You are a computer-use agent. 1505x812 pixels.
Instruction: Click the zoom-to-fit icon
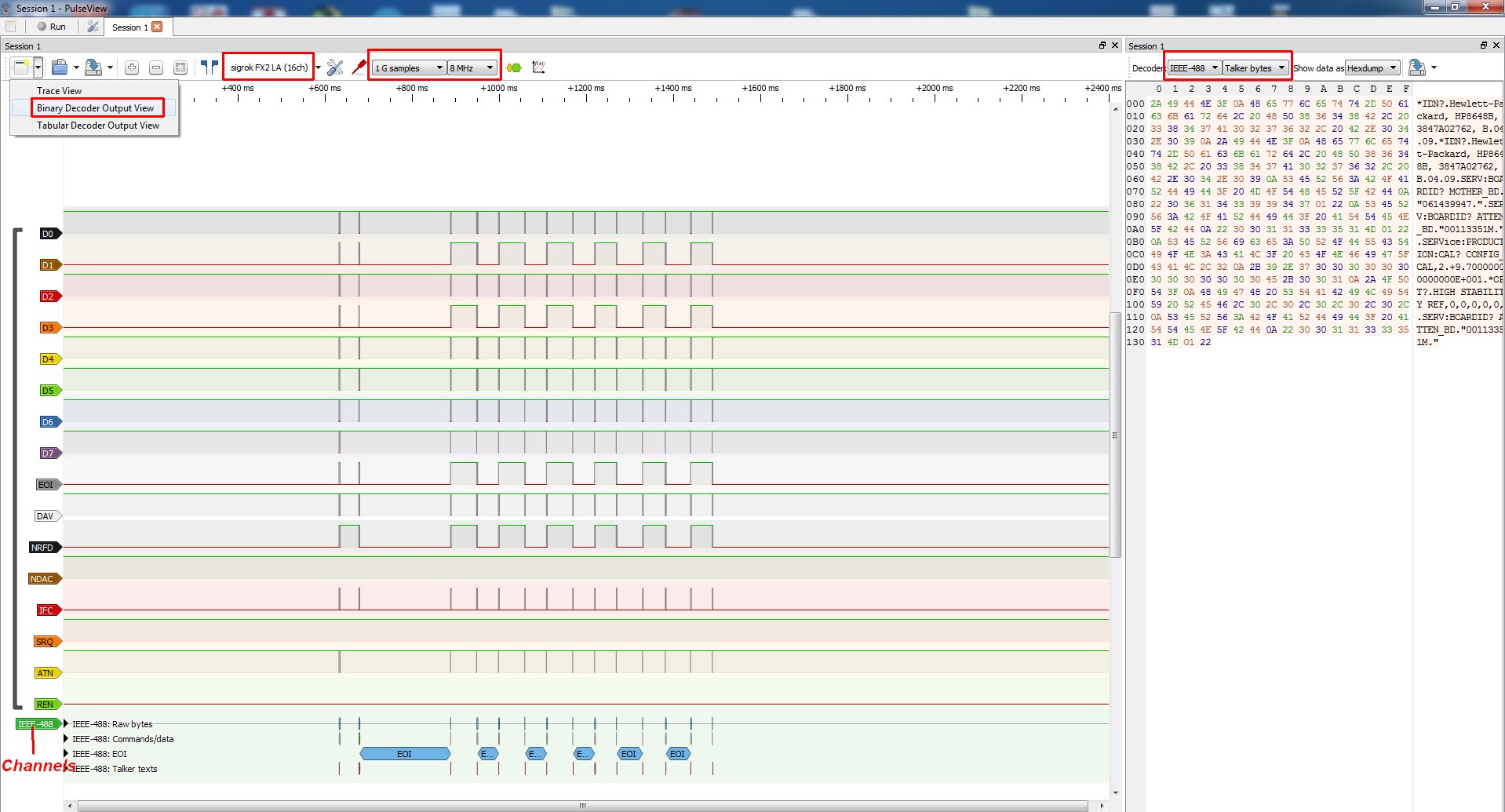[x=180, y=67]
